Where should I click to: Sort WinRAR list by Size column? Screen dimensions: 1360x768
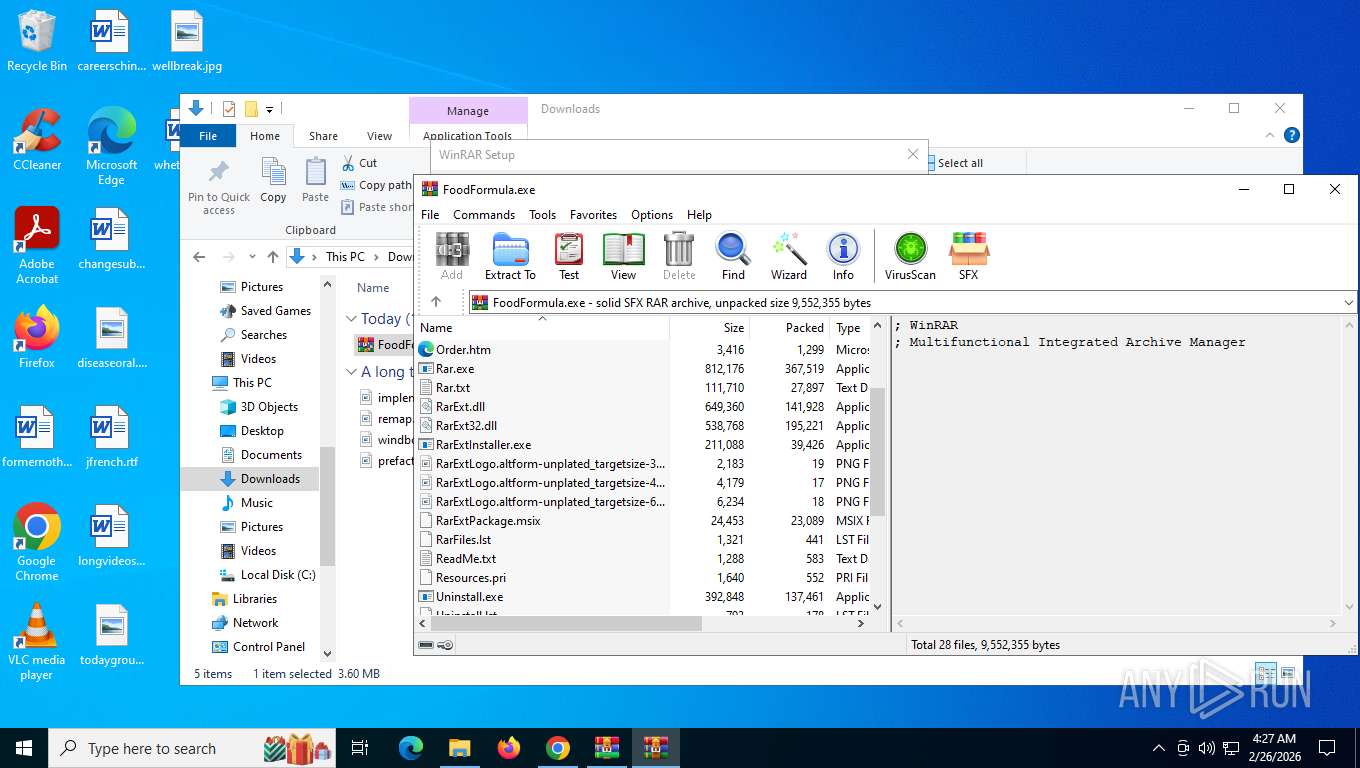tap(709, 328)
